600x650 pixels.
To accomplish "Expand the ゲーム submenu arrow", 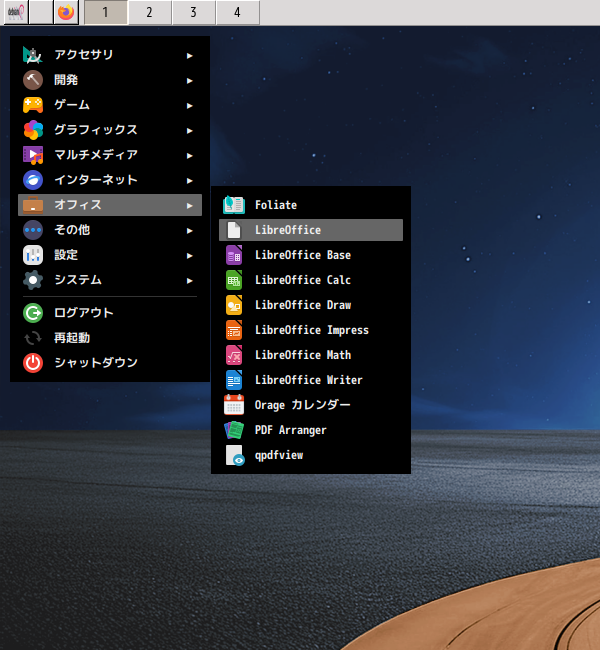I will (x=189, y=106).
